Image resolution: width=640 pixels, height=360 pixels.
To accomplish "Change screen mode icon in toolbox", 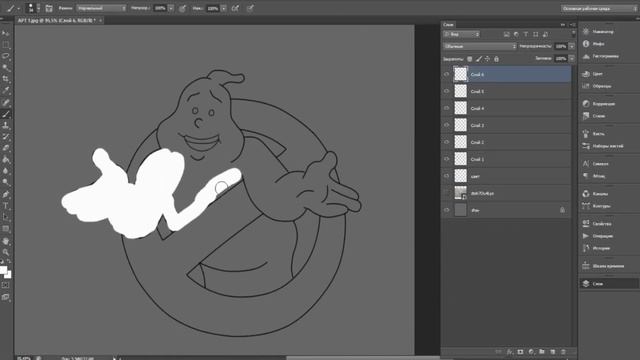I will 5,297.
